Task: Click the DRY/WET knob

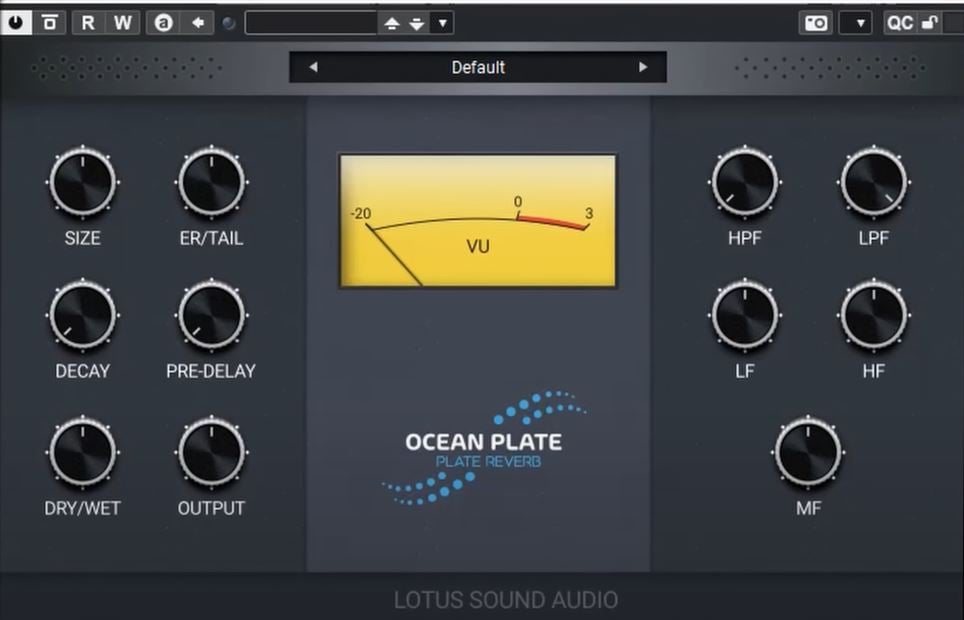Action: (x=82, y=453)
